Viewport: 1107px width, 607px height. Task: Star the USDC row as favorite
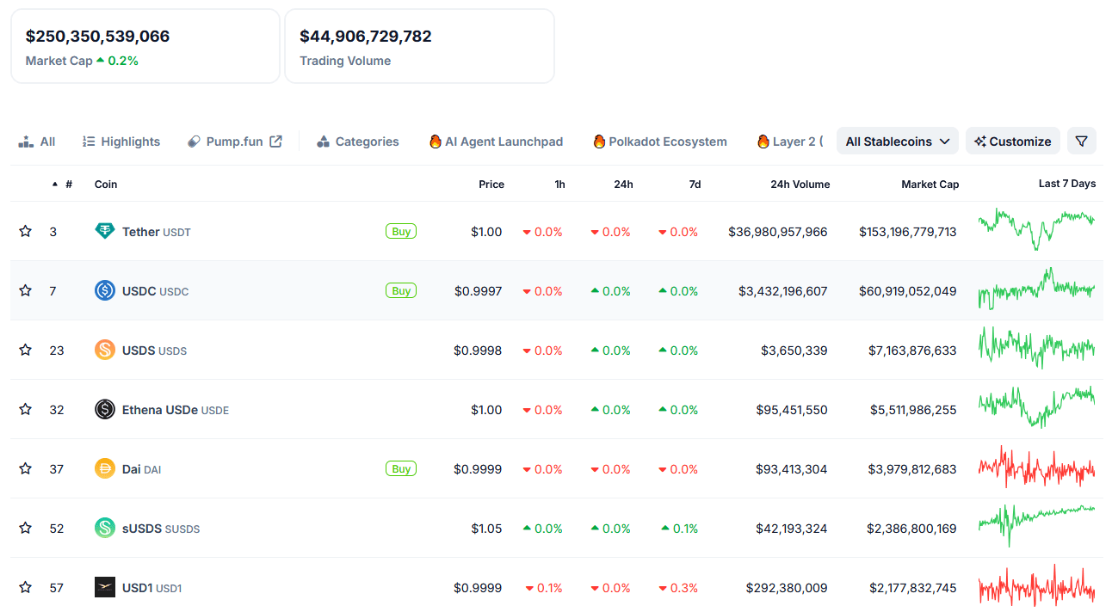[x=25, y=290]
